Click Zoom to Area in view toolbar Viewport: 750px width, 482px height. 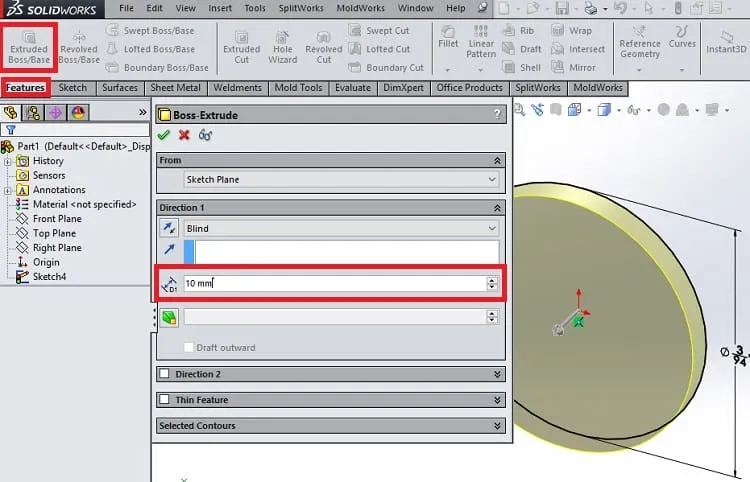pyautogui.click(x=519, y=110)
